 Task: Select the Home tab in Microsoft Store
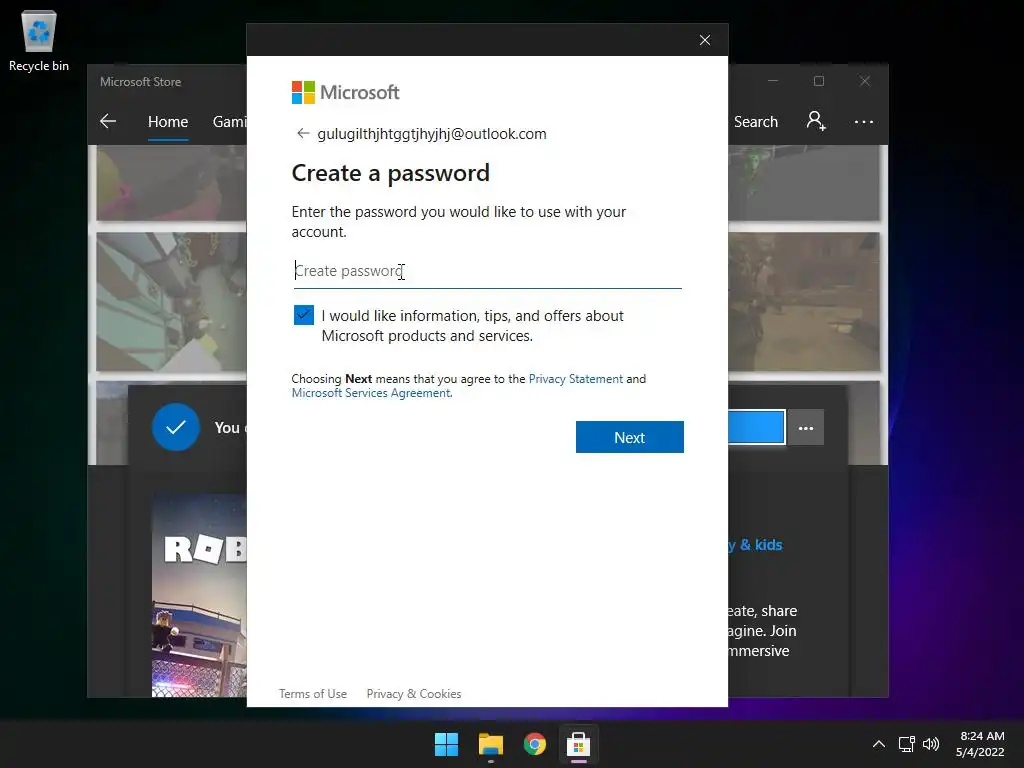tap(168, 121)
